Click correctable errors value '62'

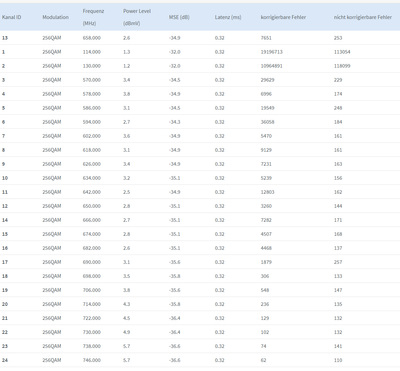[264, 360]
